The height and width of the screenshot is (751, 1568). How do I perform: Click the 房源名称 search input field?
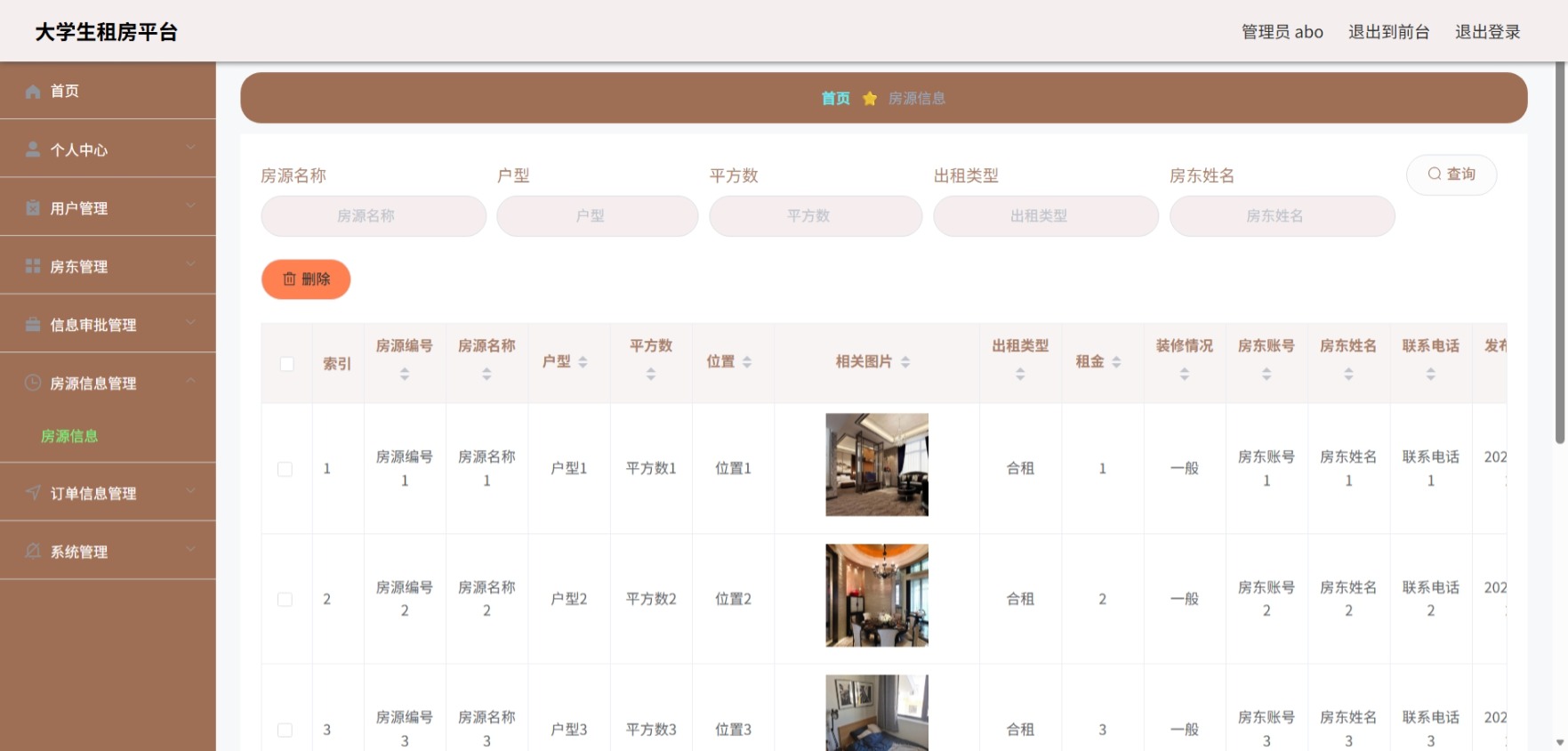pos(374,216)
